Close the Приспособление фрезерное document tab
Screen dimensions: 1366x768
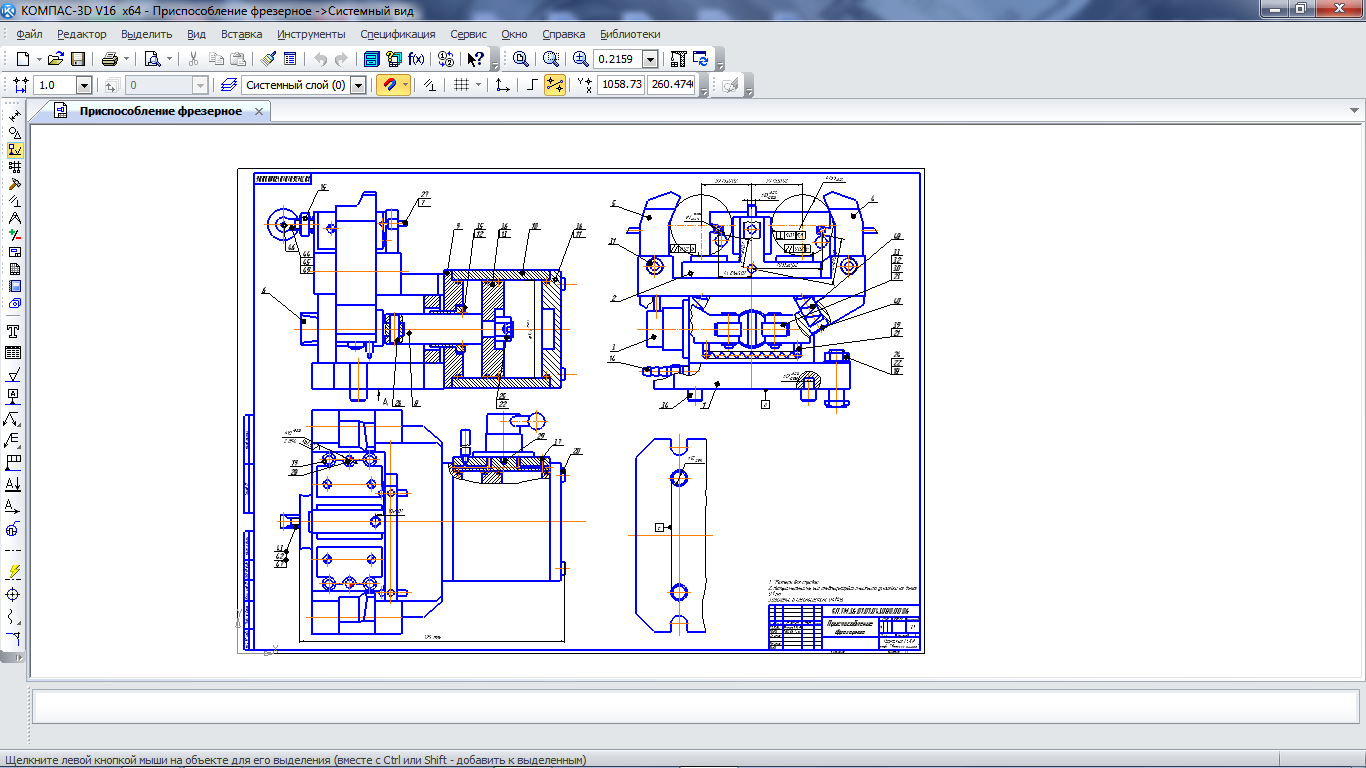click(x=259, y=111)
